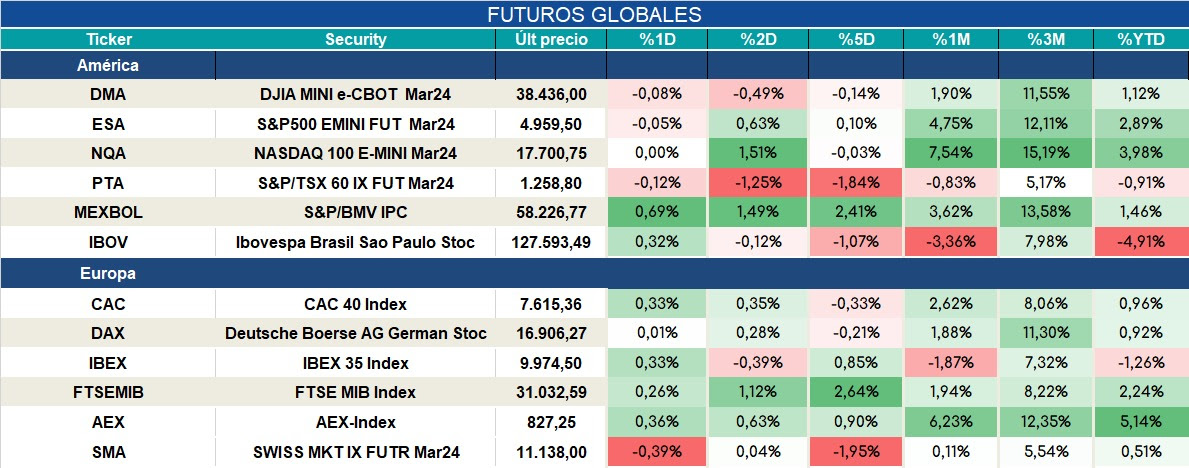The width and height of the screenshot is (1189, 468).
Task: Select the Security column header
Action: tap(356, 39)
